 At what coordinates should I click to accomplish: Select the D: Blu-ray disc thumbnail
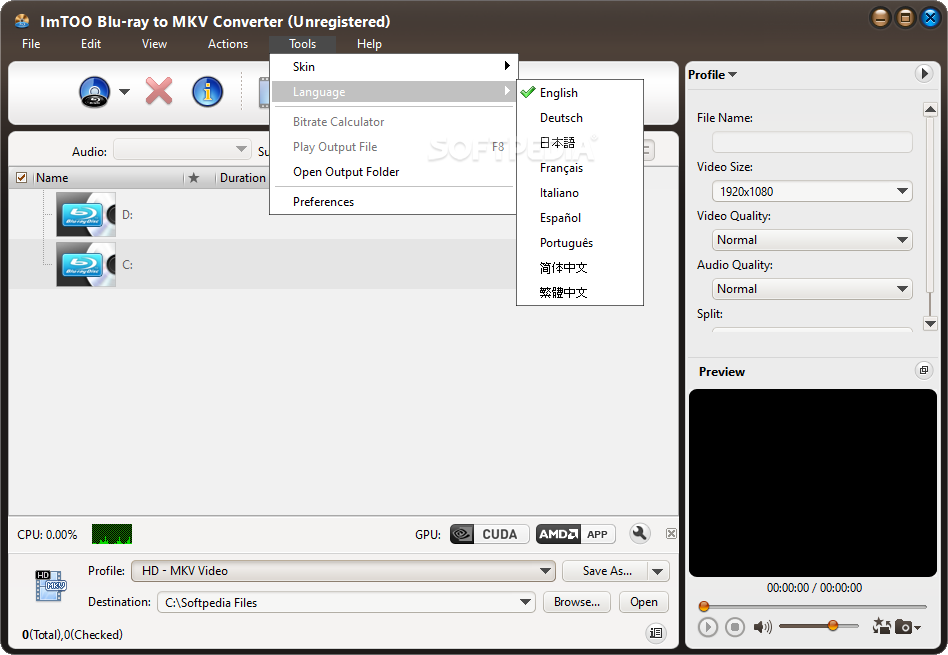pyautogui.click(x=86, y=214)
